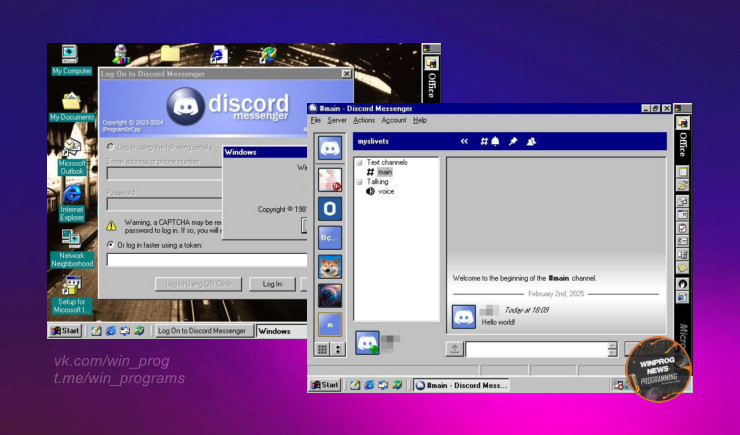Open the Setup for Microsoft I... desktop icon
The width and height of the screenshot is (740, 435).
click(x=72, y=295)
